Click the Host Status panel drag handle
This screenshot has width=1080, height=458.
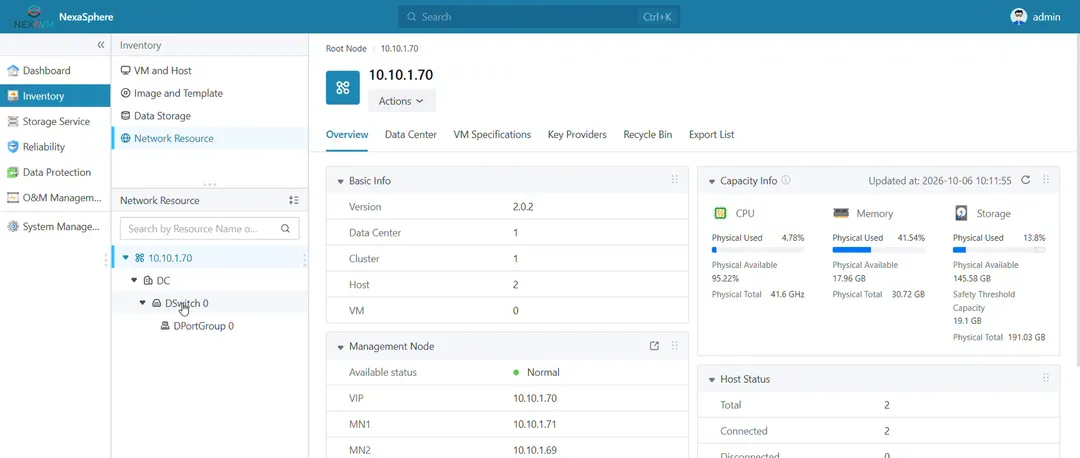click(1046, 377)
